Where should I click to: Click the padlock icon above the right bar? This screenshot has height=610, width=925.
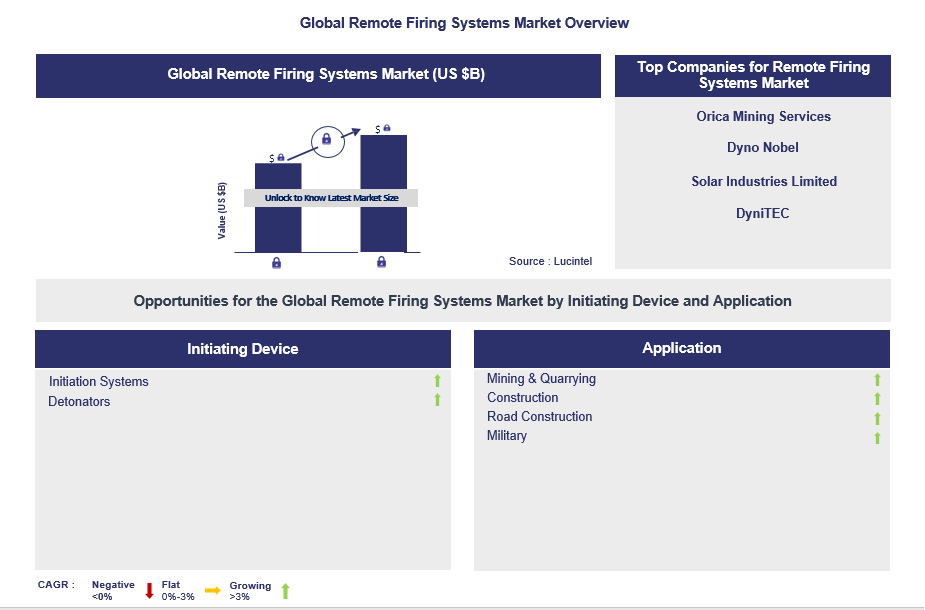coord(389,127)
